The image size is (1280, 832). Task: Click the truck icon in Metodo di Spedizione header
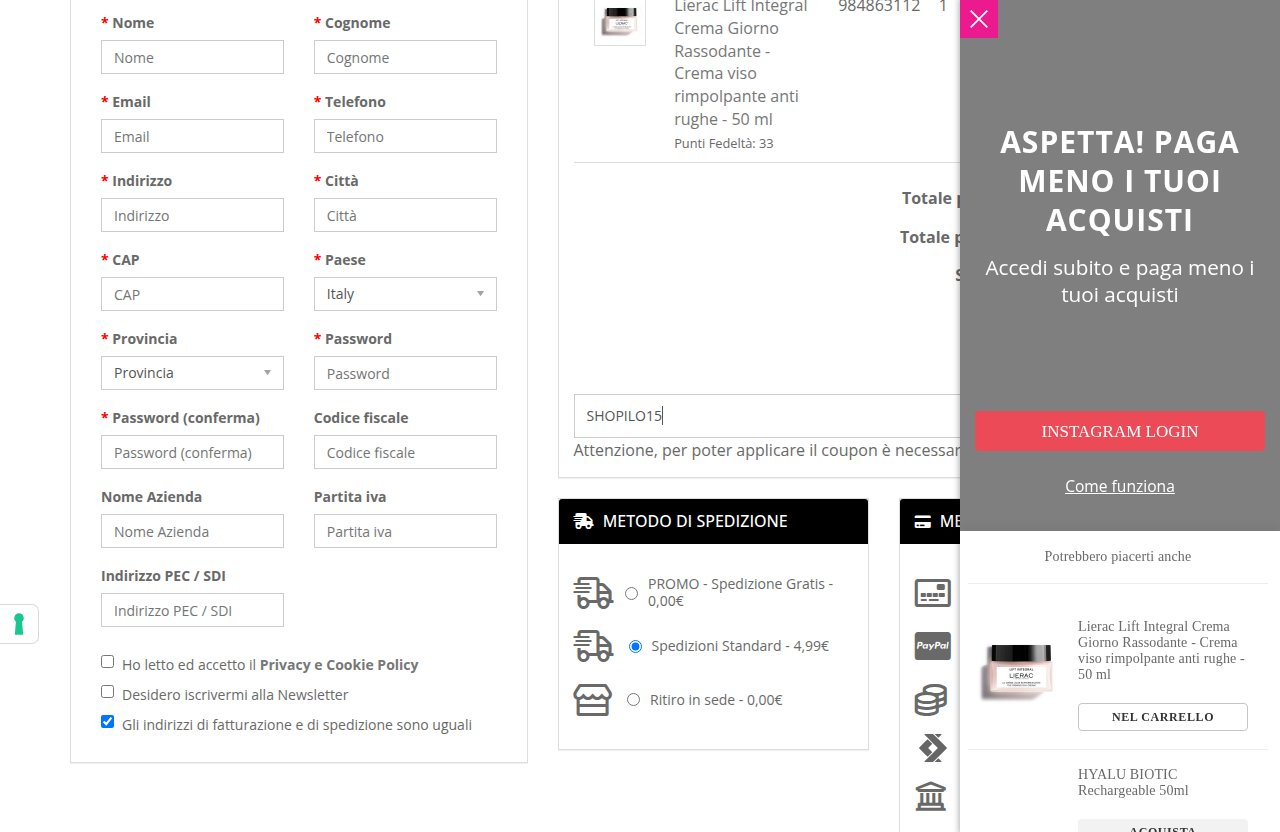[x=584, y=521]
